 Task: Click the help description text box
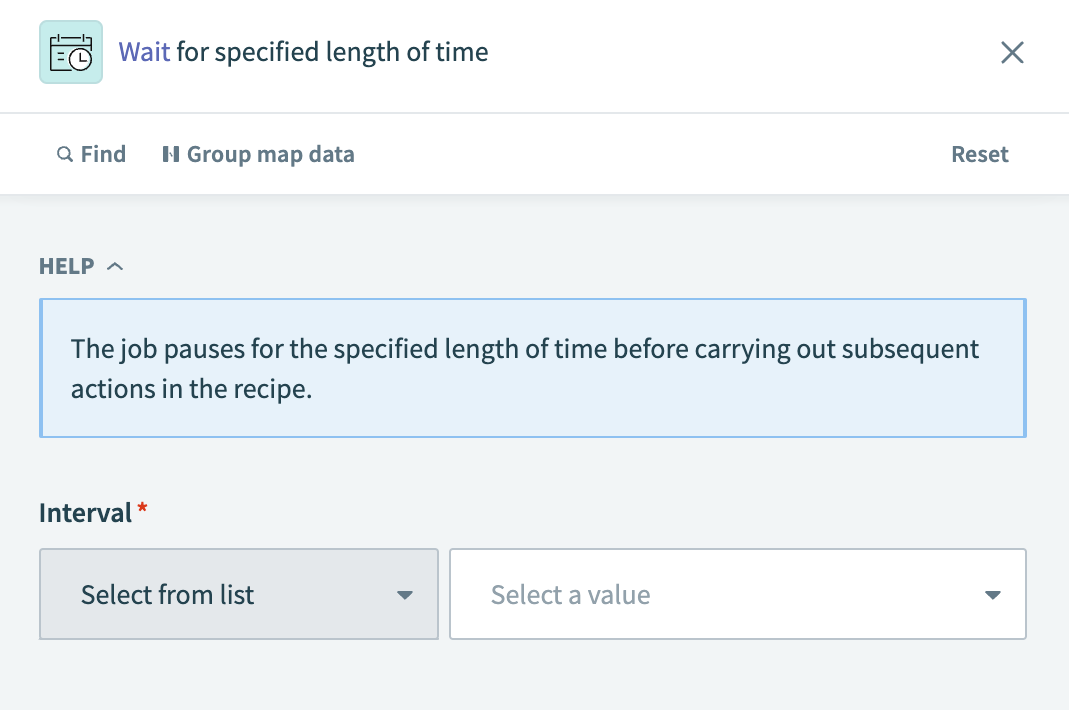[533, 368]
